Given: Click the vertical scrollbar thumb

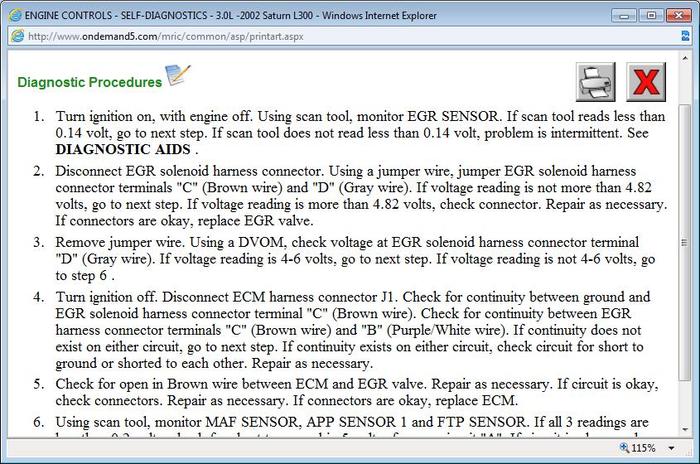Looking at the screenshot, I should click(685, 242).
